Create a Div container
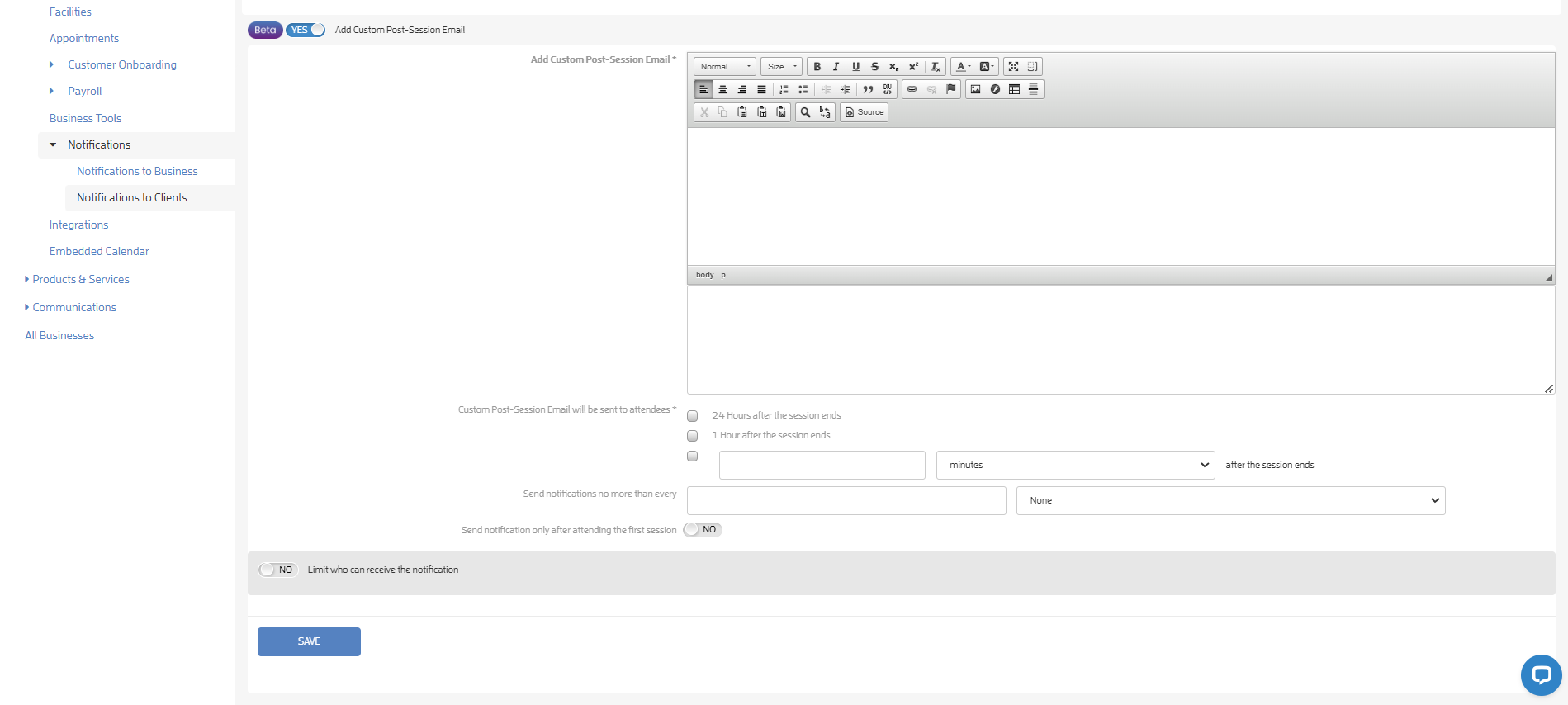 [887, 89]
